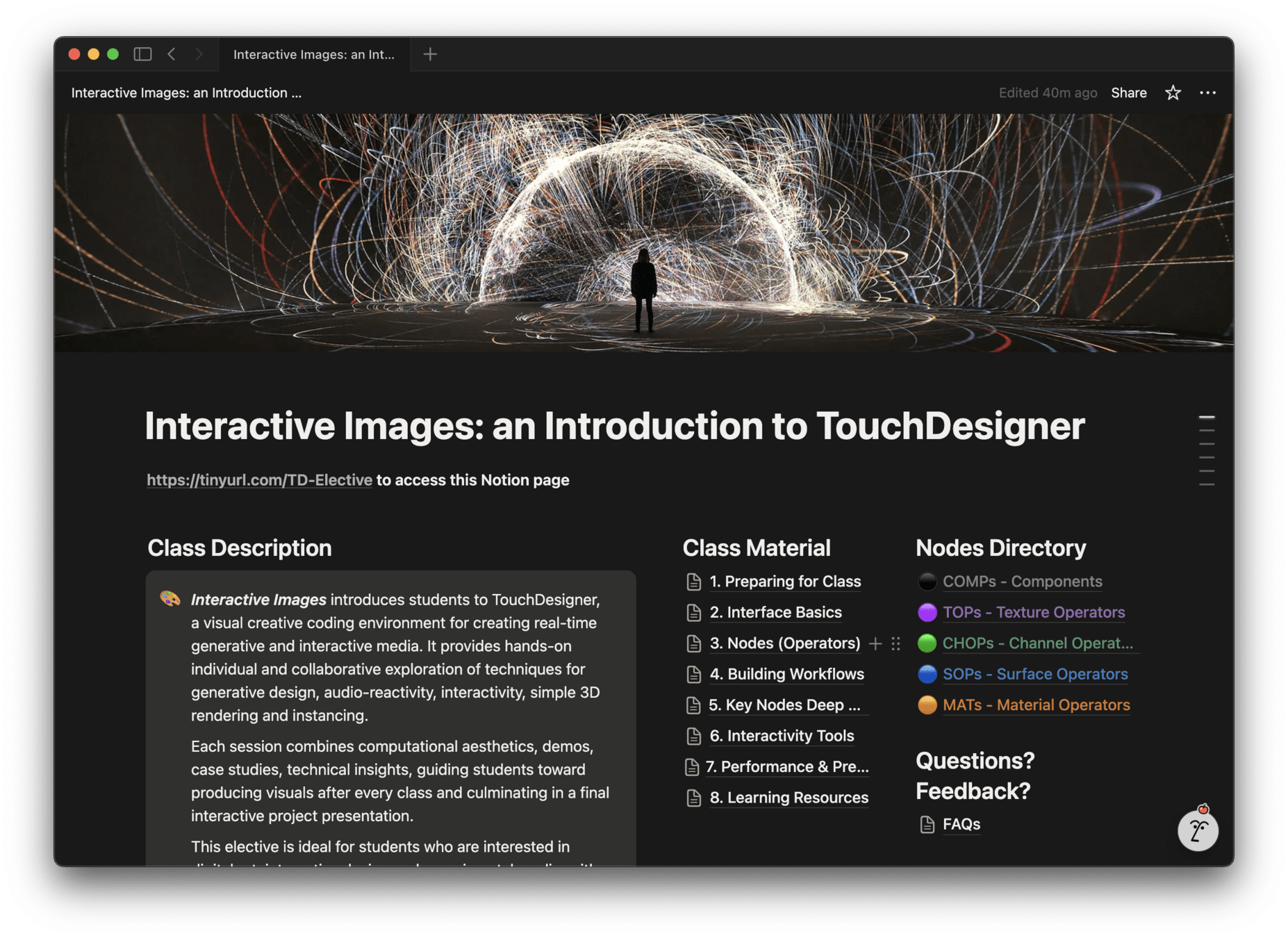Click the page breadcrumb title in header
The image size is (1288, 938).
click(186, 93)
